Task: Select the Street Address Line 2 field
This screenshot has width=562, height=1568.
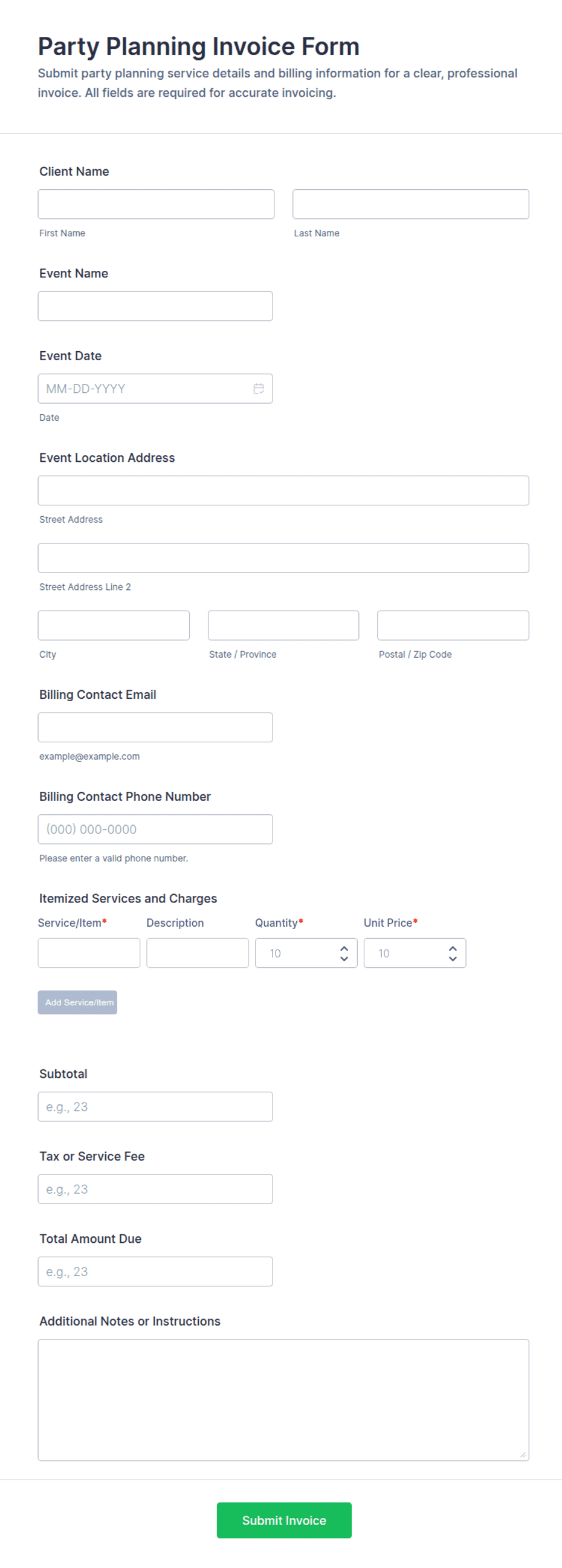Action: coord(283,557)
